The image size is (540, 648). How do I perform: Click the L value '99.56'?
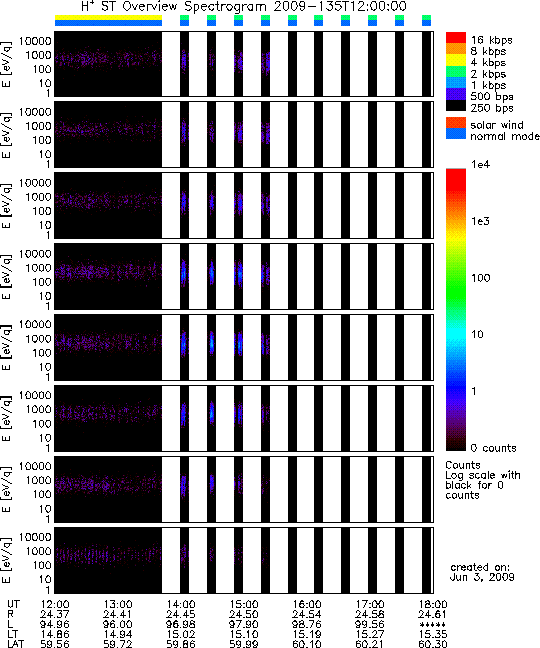(370, 624)
